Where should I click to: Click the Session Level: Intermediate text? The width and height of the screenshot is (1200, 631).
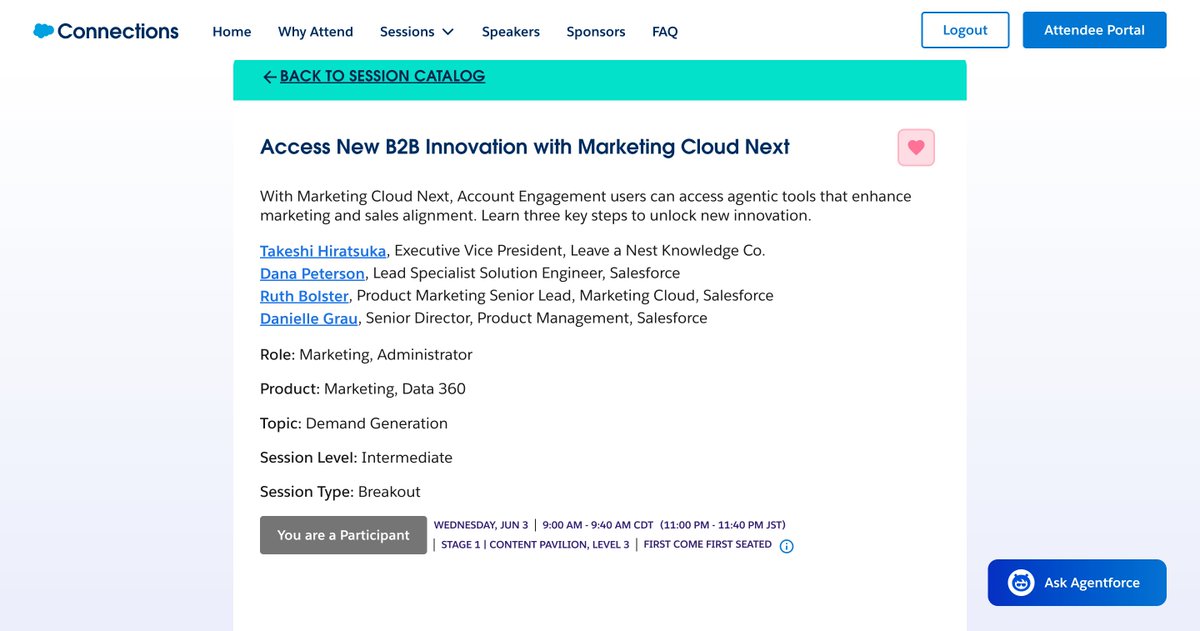click(356, 457)
